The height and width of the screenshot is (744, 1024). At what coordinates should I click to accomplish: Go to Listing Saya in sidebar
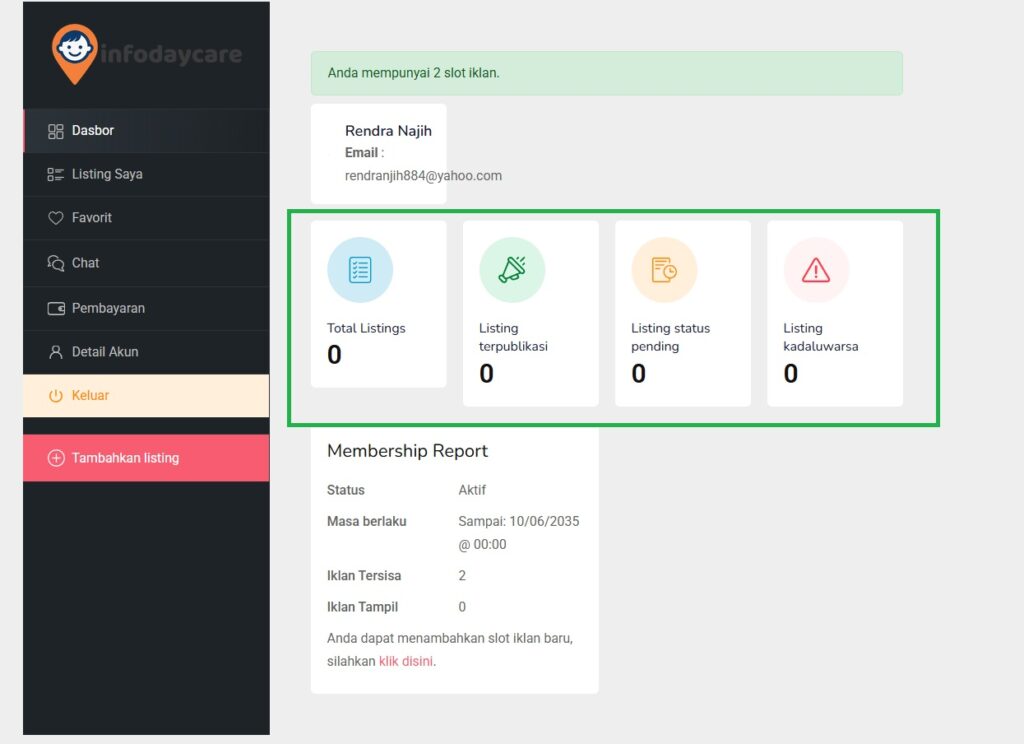tap(107, 174)
